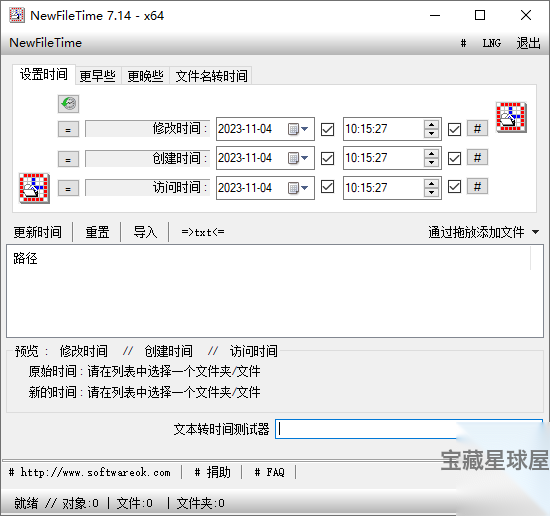Expand the 通过拖放添加文件 dropdown
Image resolution: width=550 pixels, height=516 pixels.
click(535, 232)
